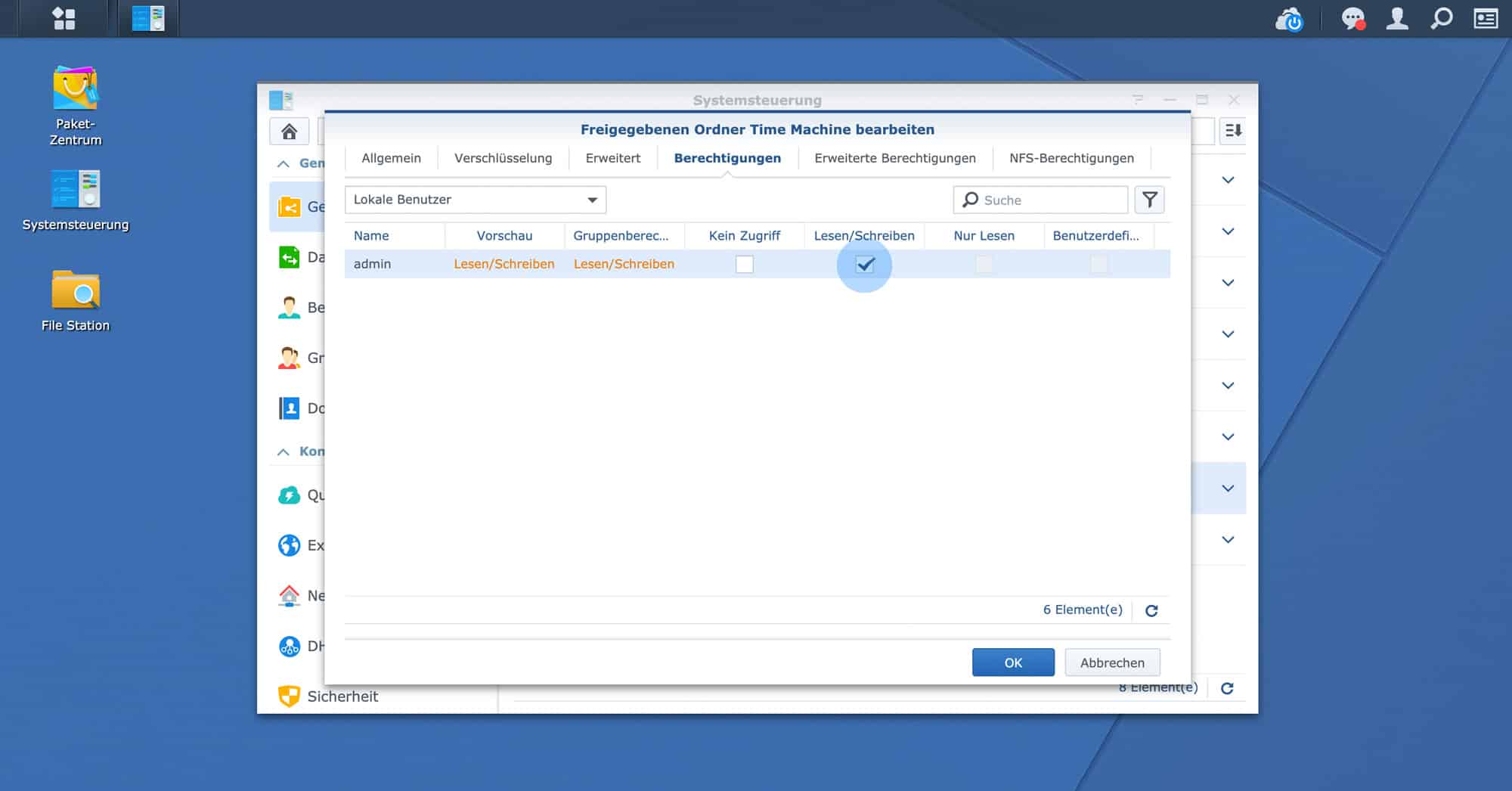This screenshot has height=791, width=1512.
Task: Open the widgets panel icon
Action: [1486, 18]
